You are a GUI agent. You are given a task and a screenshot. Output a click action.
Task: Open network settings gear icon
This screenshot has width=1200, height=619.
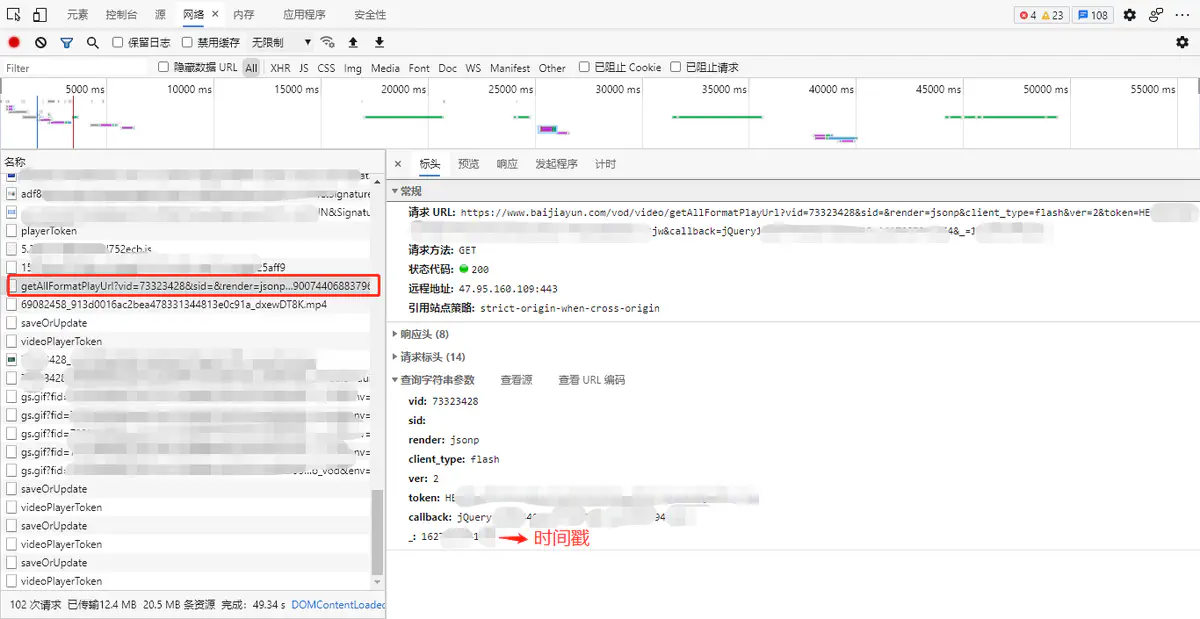click(1182, 43)
